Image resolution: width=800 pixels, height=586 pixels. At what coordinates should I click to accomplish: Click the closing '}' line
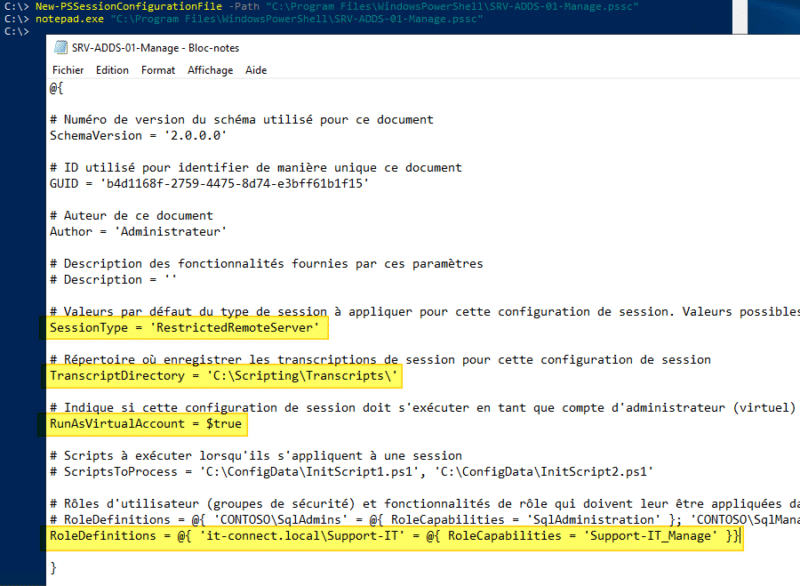(53, 568)
